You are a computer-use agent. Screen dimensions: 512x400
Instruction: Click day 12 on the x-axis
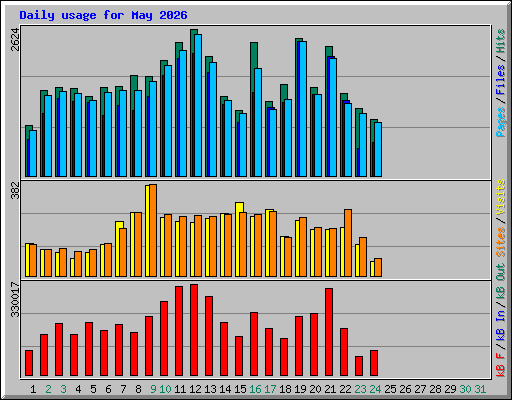point(195,389)
